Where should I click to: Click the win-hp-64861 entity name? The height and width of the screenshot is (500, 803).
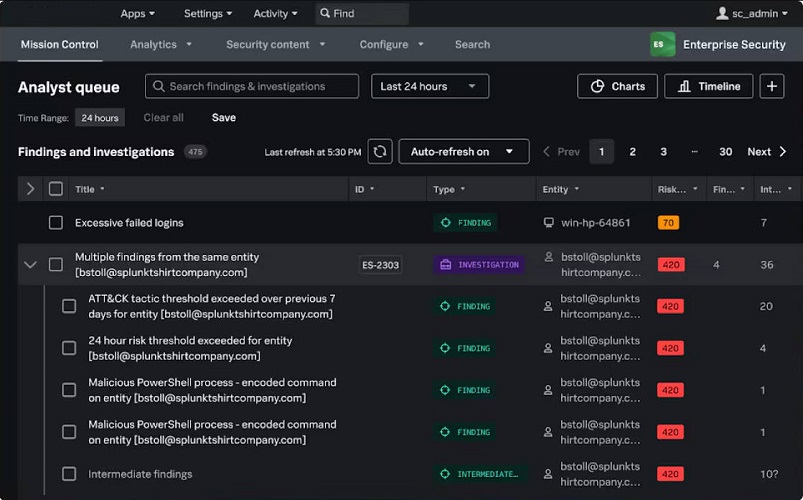click(596, 223)
